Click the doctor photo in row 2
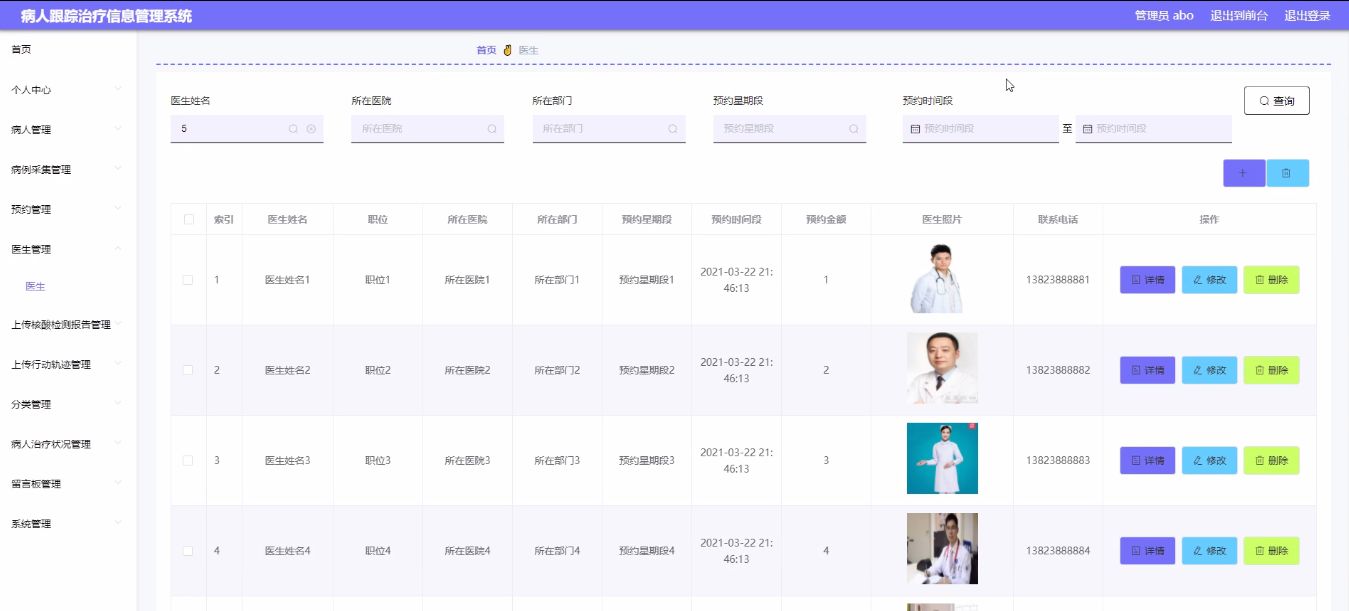 pyautogui.click(x=942, y=368)
